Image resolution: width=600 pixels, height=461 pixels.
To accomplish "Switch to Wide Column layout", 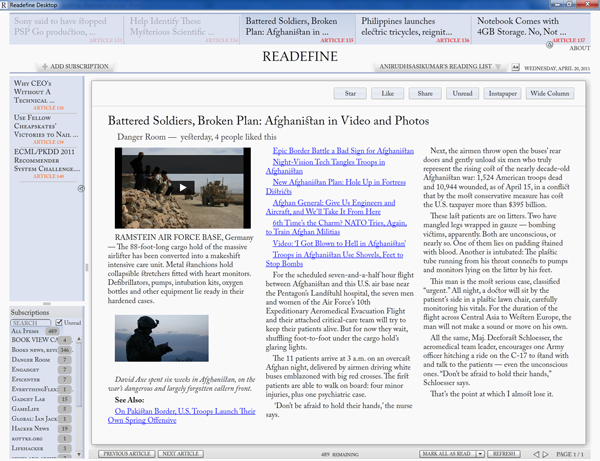I will point(550,93).
